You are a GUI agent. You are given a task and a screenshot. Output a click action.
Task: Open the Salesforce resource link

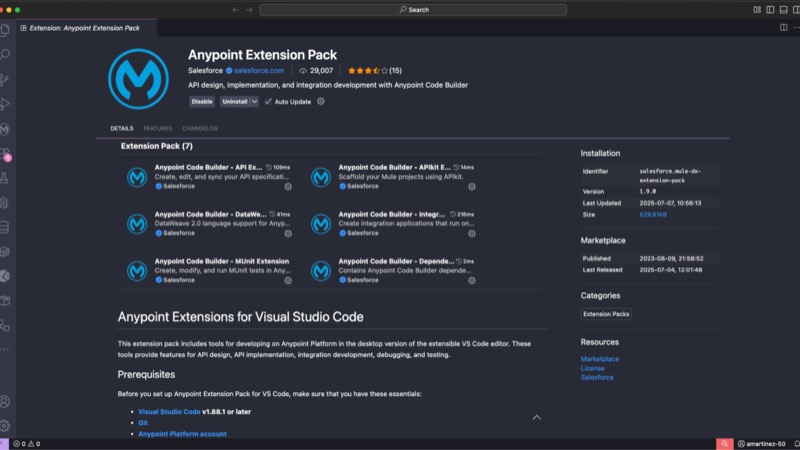click(x=597, y=377)
